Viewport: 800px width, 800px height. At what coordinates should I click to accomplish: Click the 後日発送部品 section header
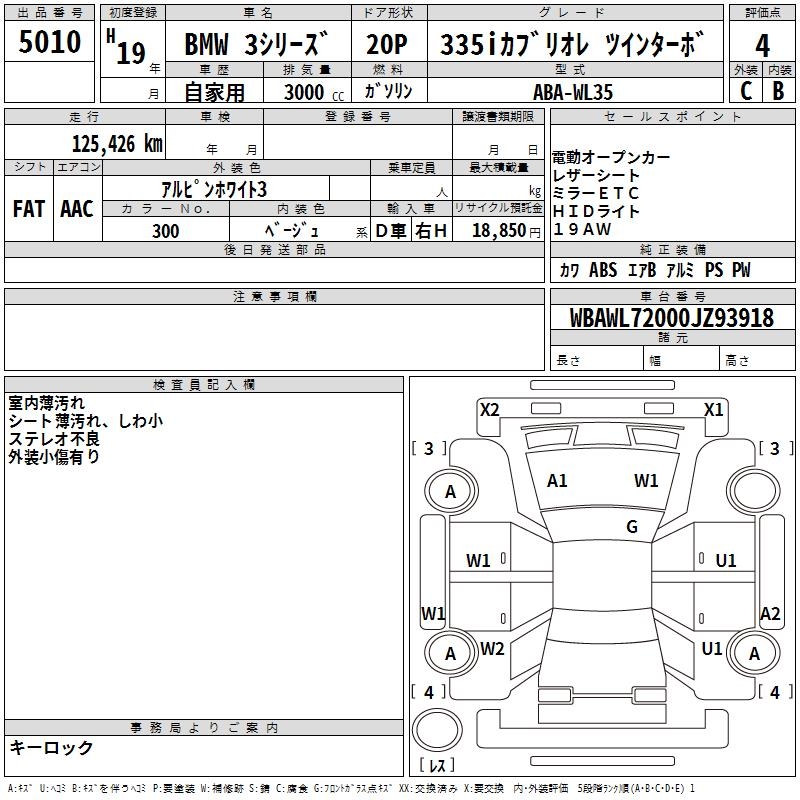click(x=275, y=249)
